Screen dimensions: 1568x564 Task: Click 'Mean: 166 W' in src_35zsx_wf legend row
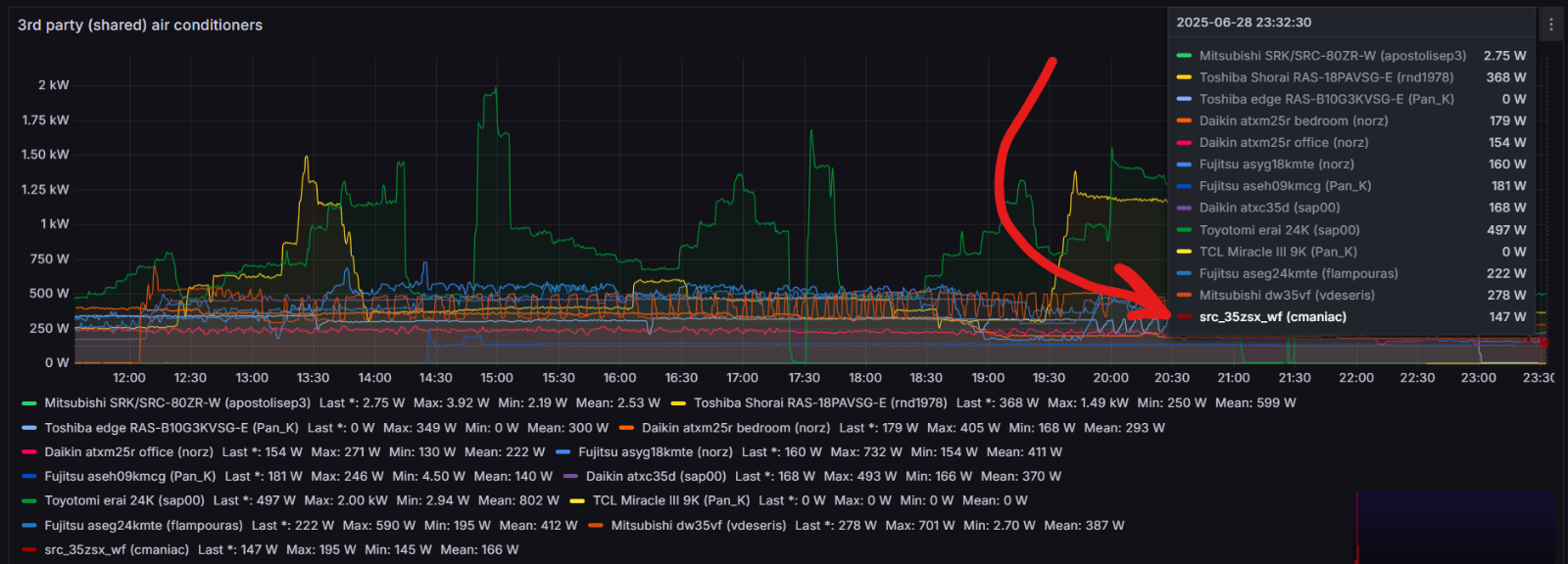click(x=479, y=550)
